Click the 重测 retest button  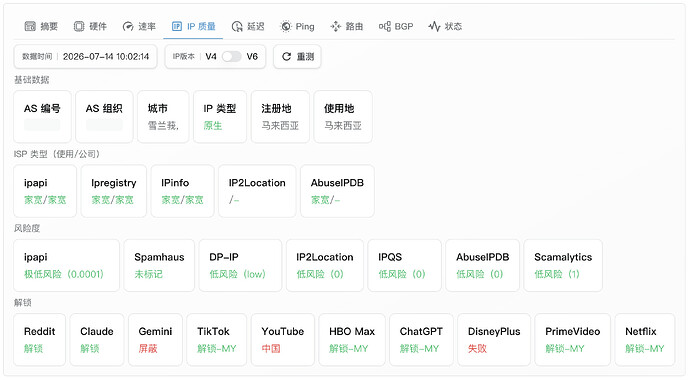pyautogui.click(x=297, y=56)
